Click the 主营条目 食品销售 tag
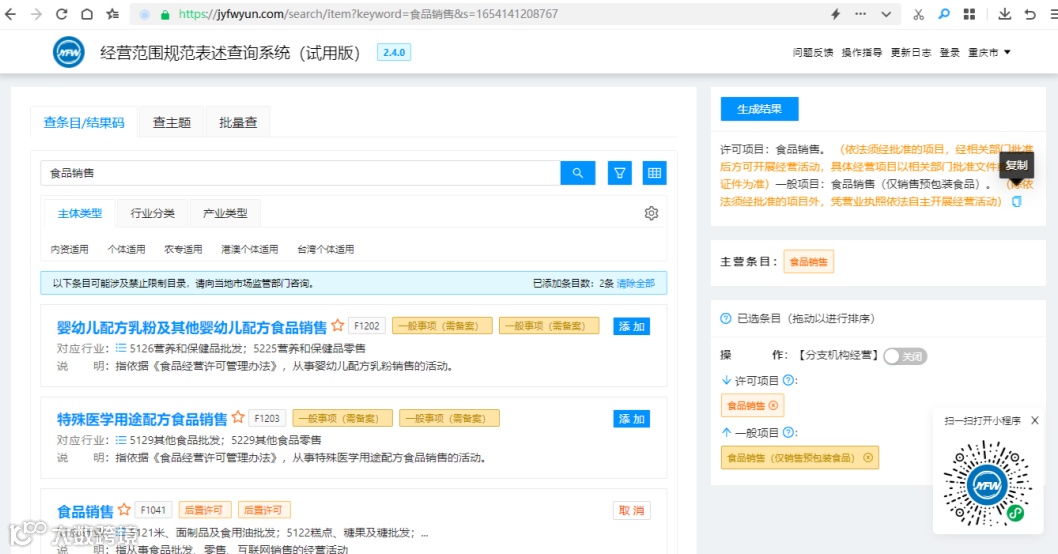The image size is (1058, 554). 808,262
